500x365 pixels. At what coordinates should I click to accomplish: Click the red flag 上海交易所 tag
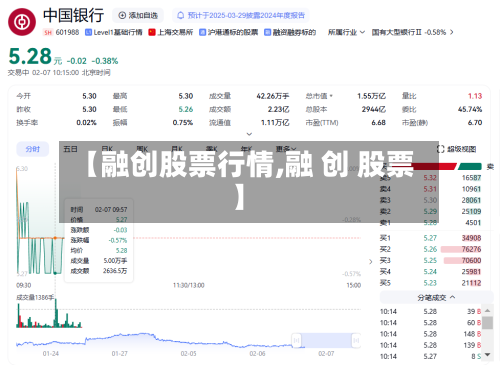171,32
